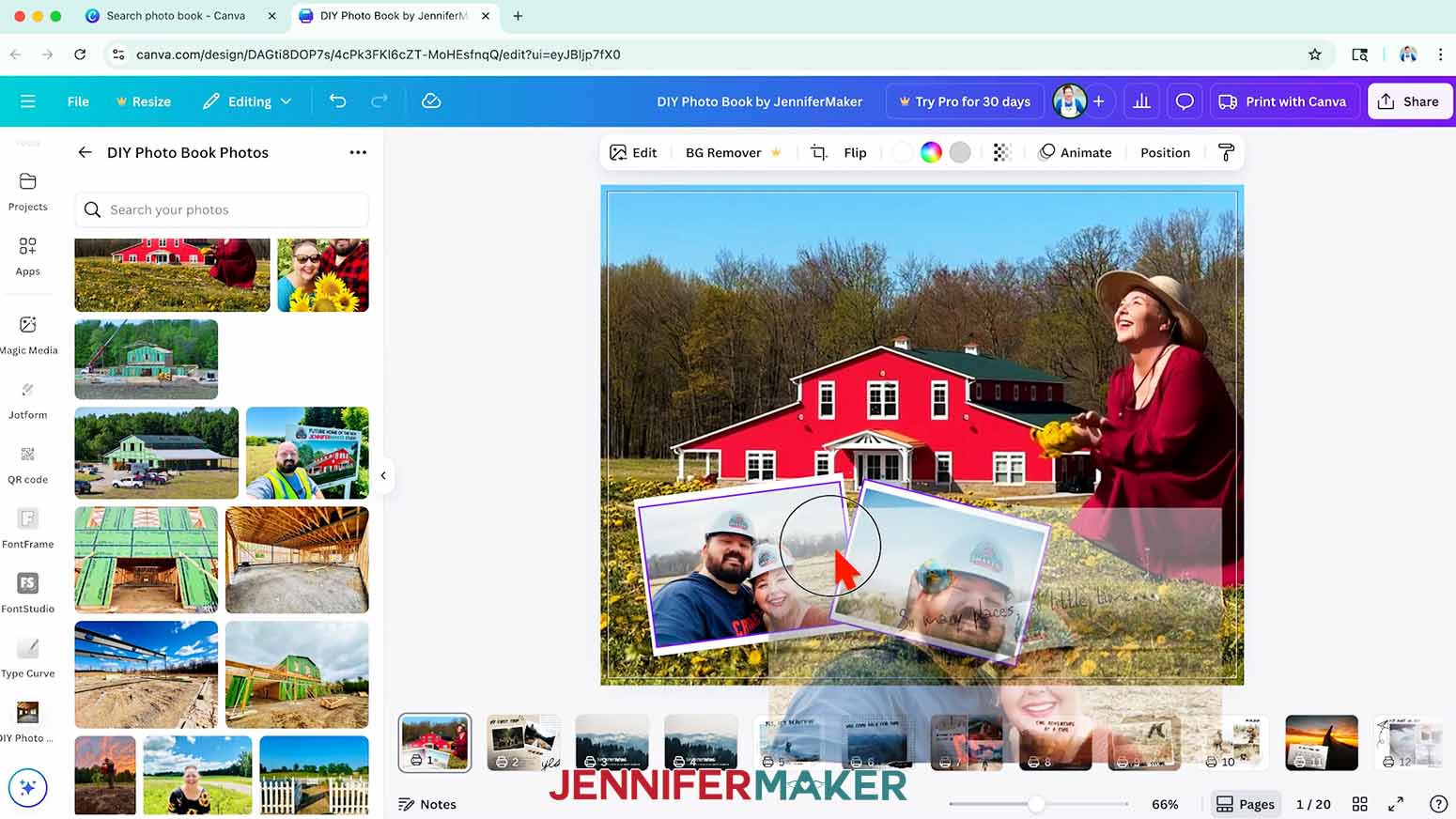
Task: Open the hamburger main menu
Action: click(27, 101)
